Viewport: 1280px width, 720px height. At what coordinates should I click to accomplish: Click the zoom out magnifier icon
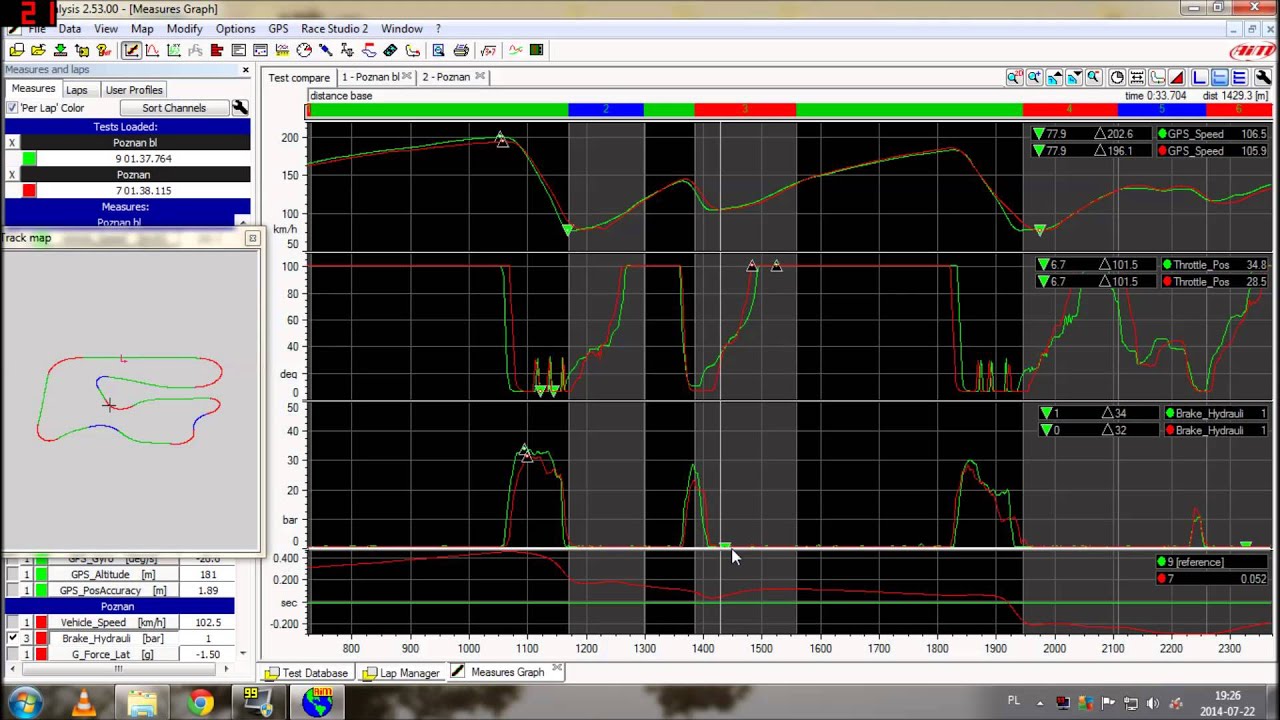[1094, 77]
